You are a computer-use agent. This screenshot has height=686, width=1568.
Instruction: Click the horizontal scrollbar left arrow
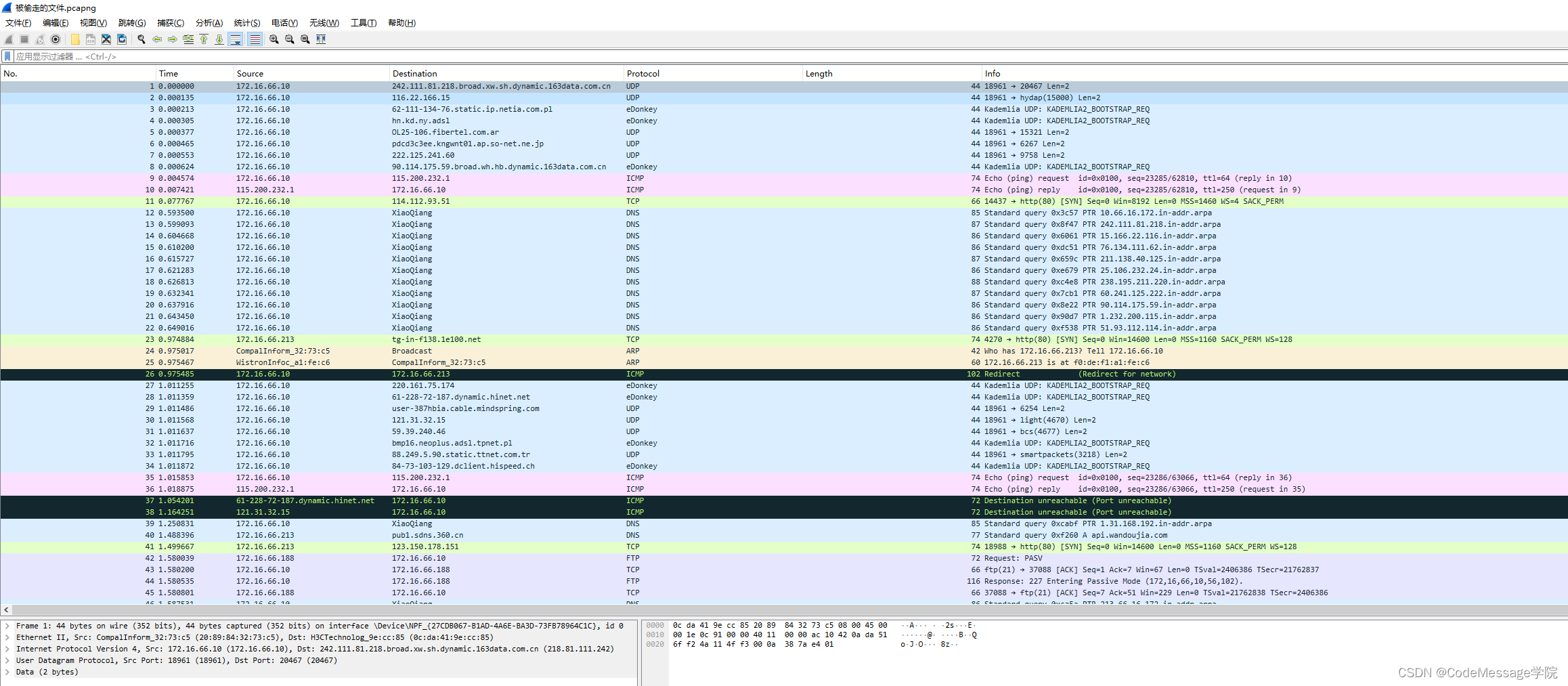click(x=6, y=610)
